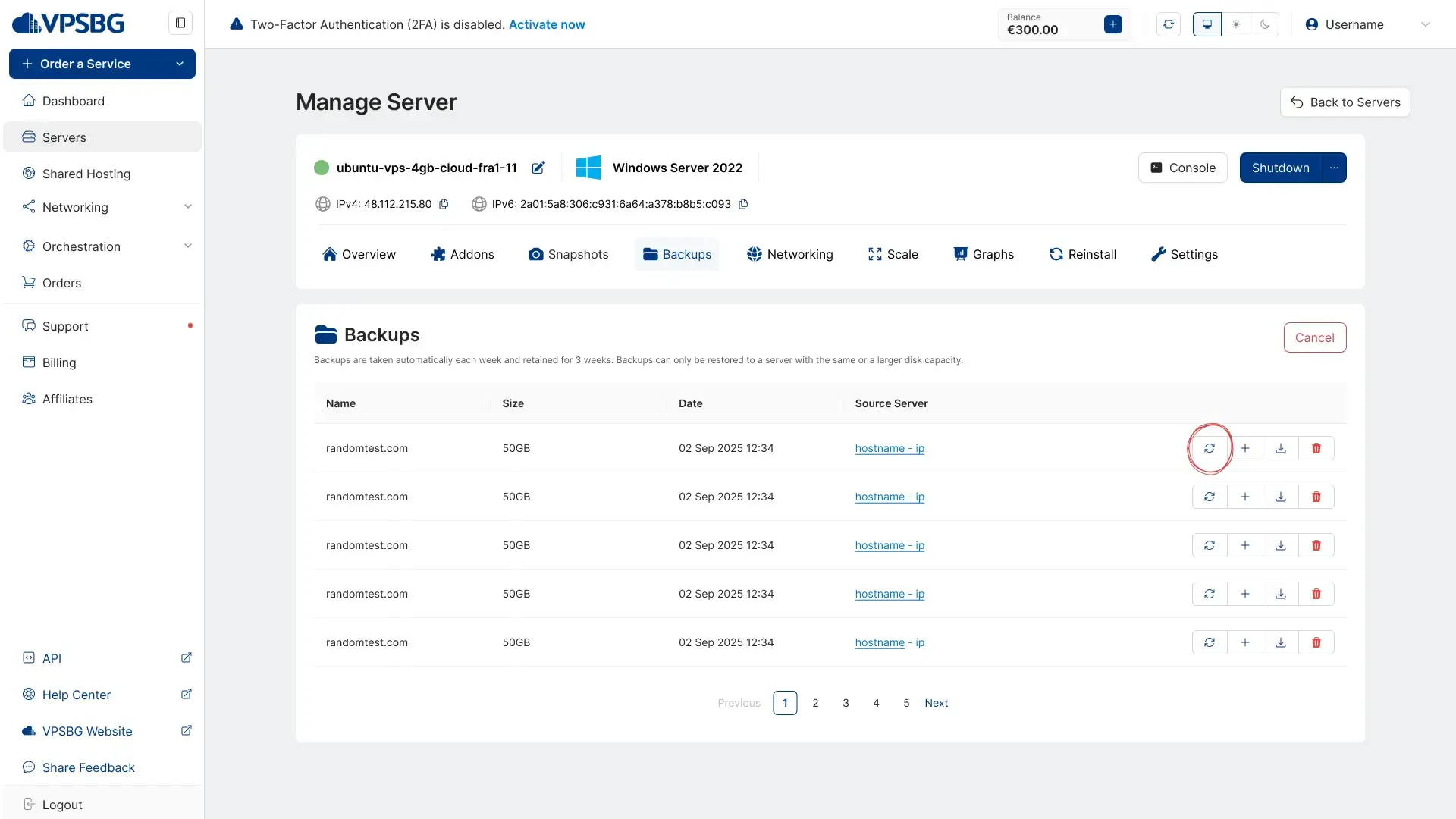Screen dimensions: 1456x819
Task: Click the Cancel button in Backups
Action: pos(1314,337)
